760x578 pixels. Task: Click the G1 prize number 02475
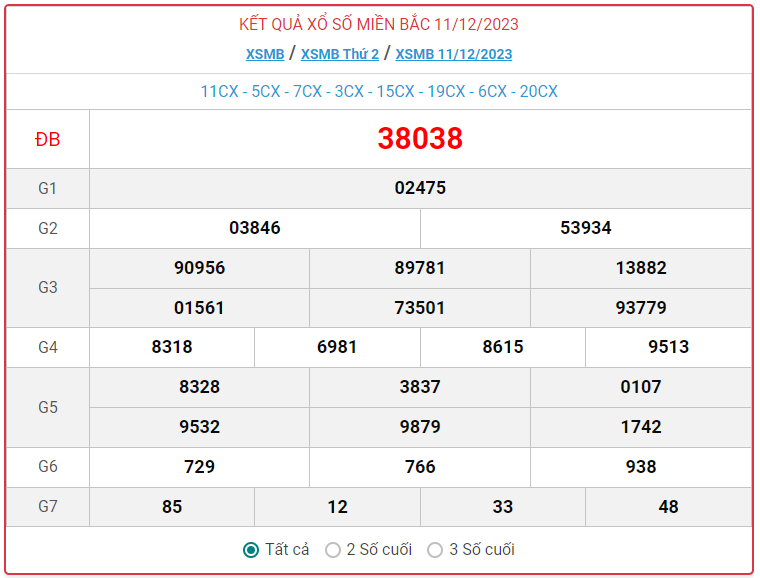tap(420, 188)
